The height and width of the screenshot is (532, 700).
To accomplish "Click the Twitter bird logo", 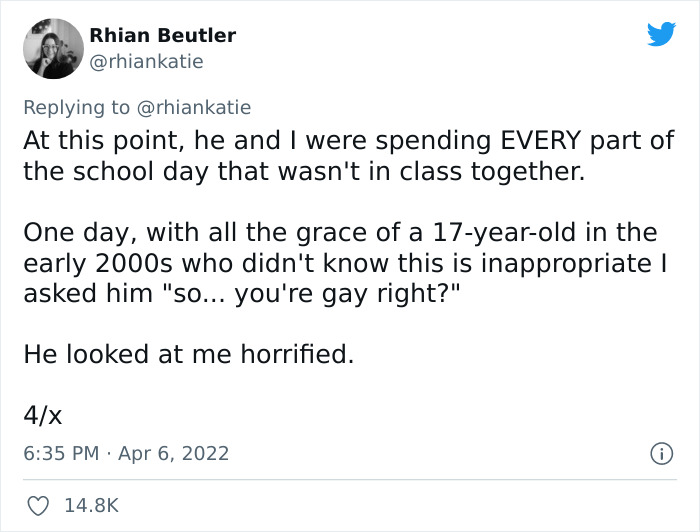I will (x=661, y=35).
